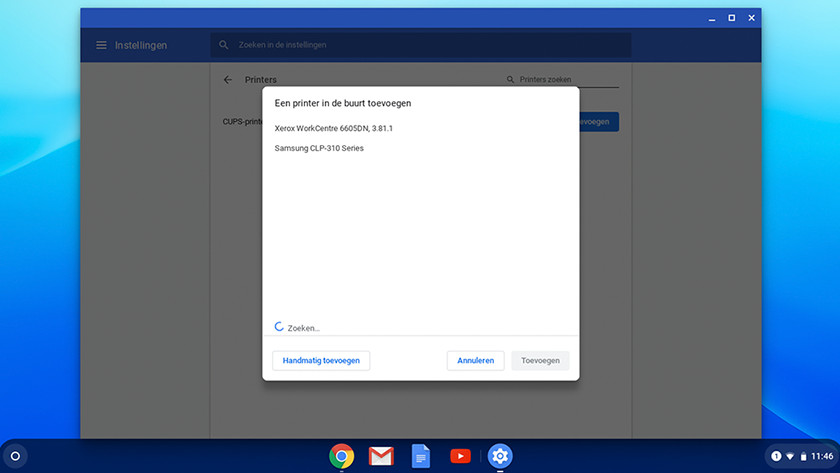Click the back arrow beside Printers
Screen dimensions: 840x473
pyautogui.click(x=228, y=80)
